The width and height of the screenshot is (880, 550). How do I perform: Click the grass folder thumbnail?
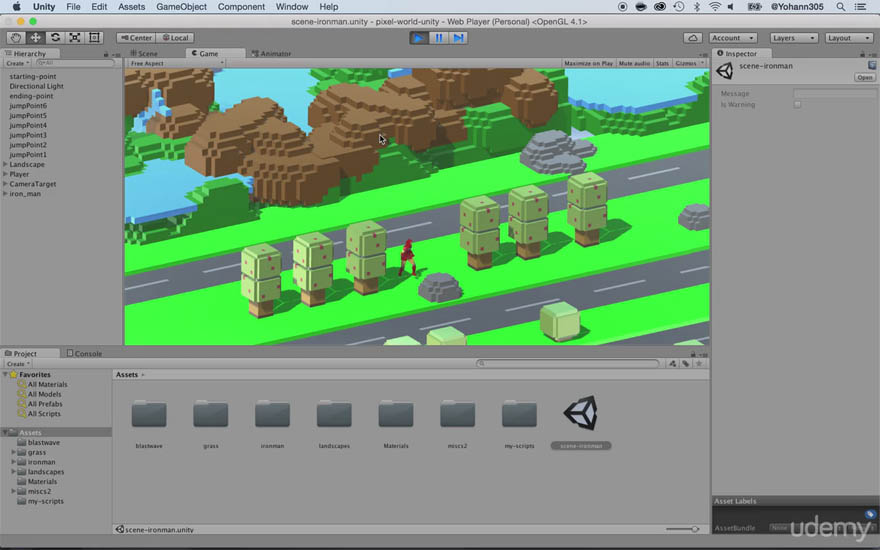pyautogui.click(x=210, y=414)
